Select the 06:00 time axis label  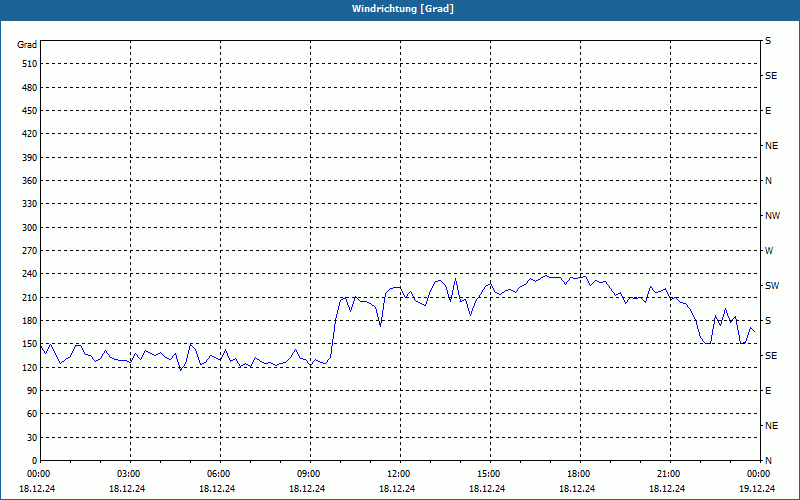(220, 474)
